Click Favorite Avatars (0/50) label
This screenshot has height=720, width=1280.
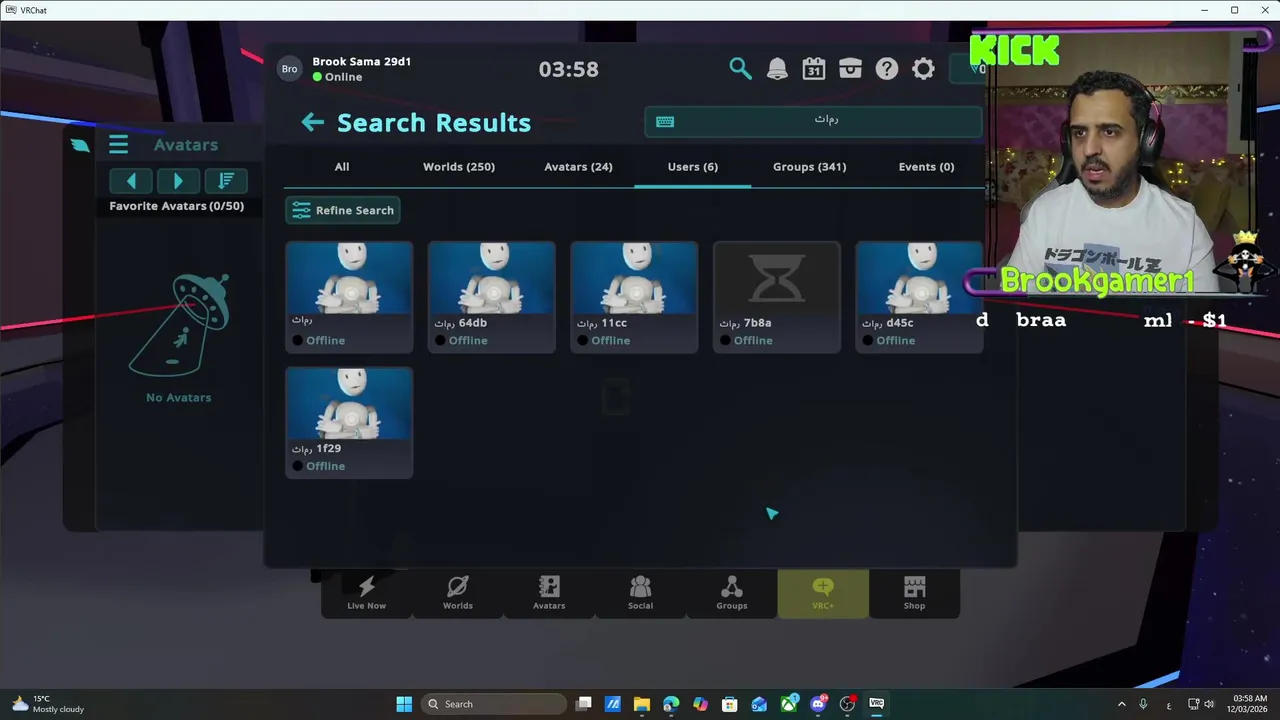tap(177, 206)
